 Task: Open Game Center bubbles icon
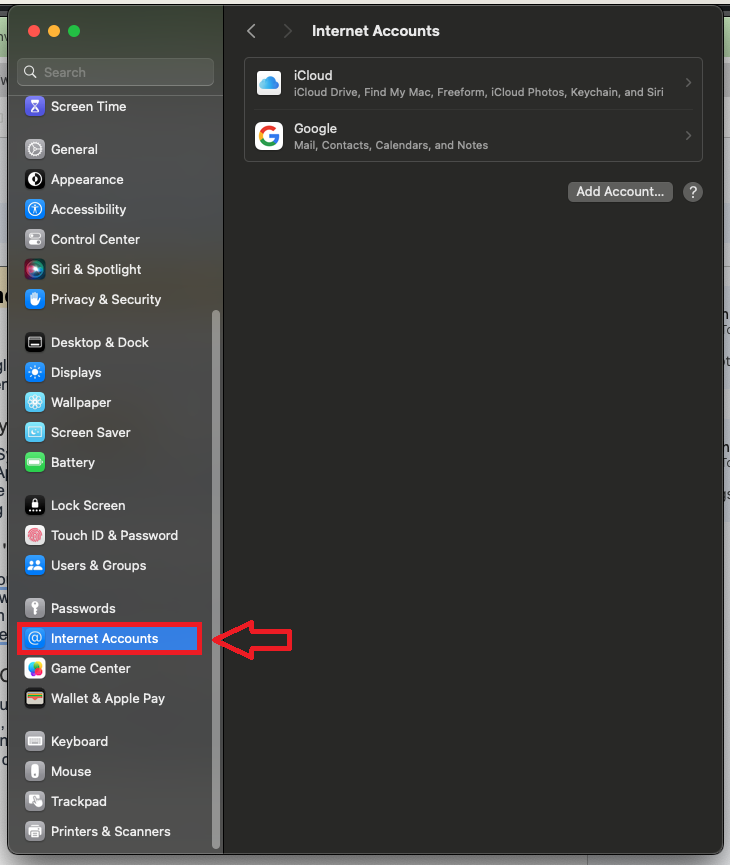[35, 668]
